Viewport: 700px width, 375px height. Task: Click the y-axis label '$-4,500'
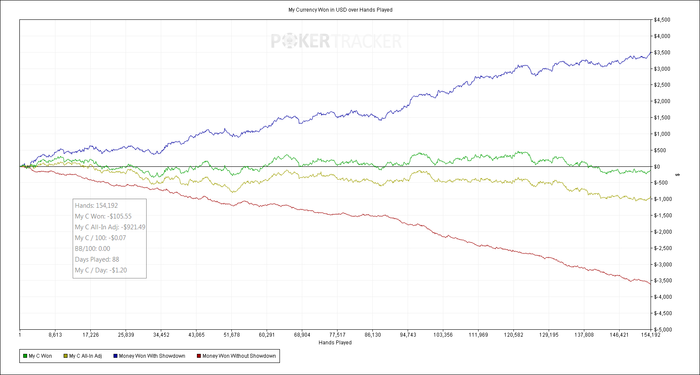tap(662, 313)
